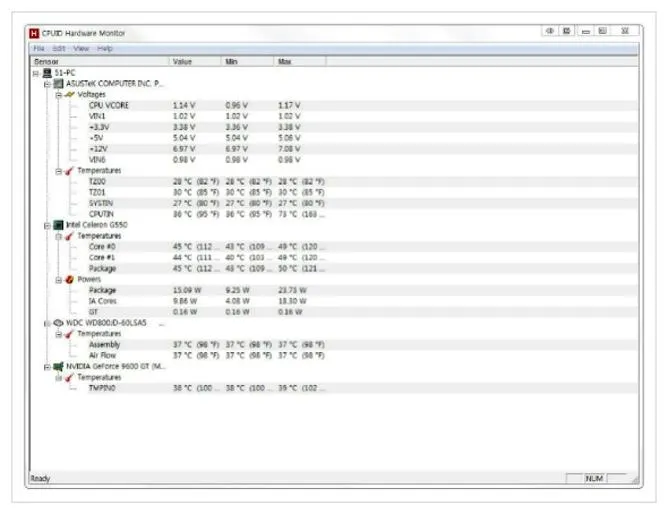Click the NVIDIA GeForce graphics card icon
This screenshot has height=514, width=668.
click(58, 367)
